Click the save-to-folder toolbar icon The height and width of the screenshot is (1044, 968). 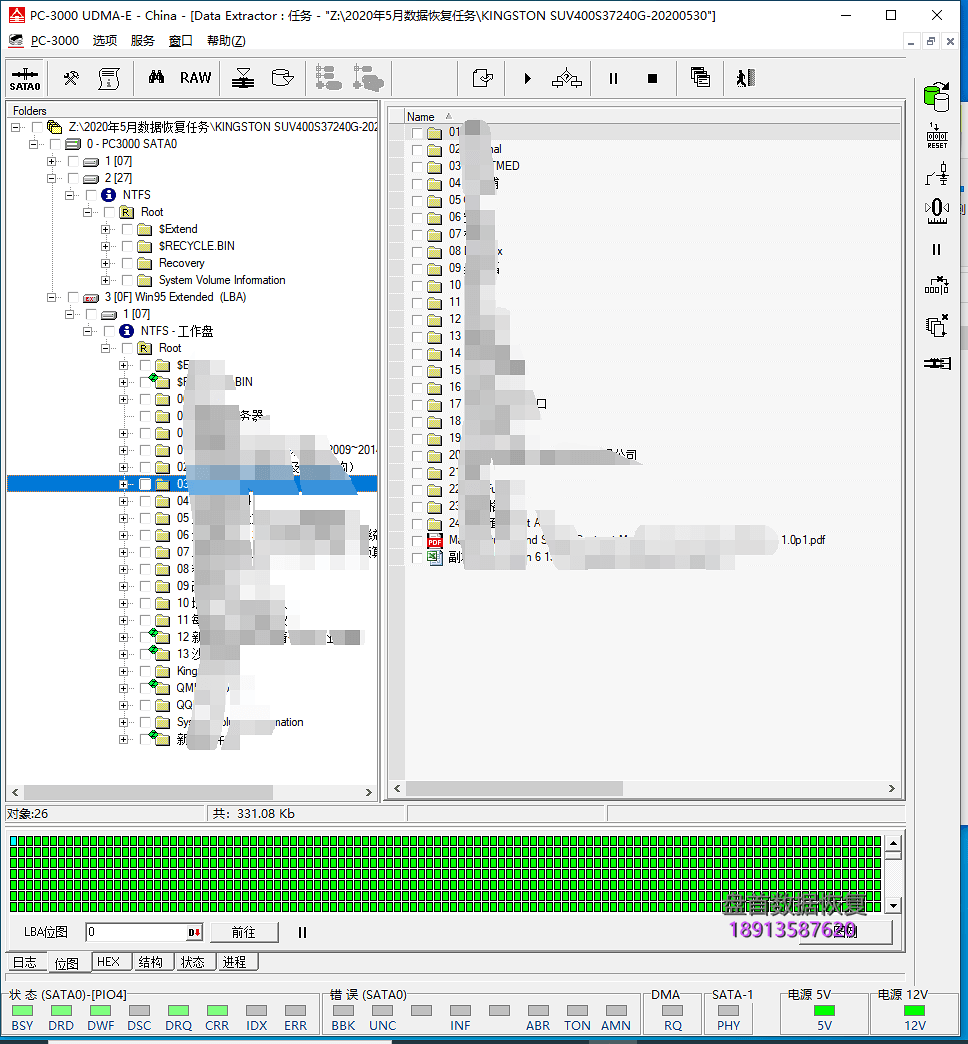click(x=482, y=79)
